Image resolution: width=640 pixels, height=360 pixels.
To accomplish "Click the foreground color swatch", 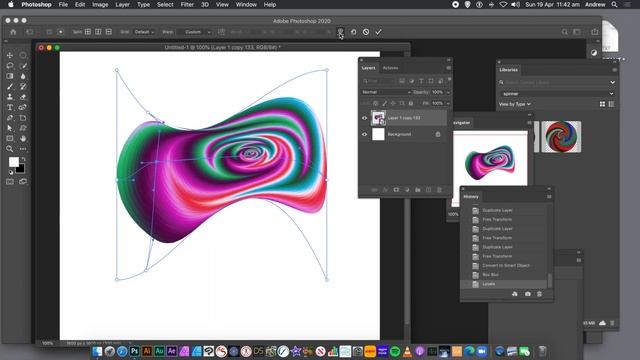I will click(13, 162).
